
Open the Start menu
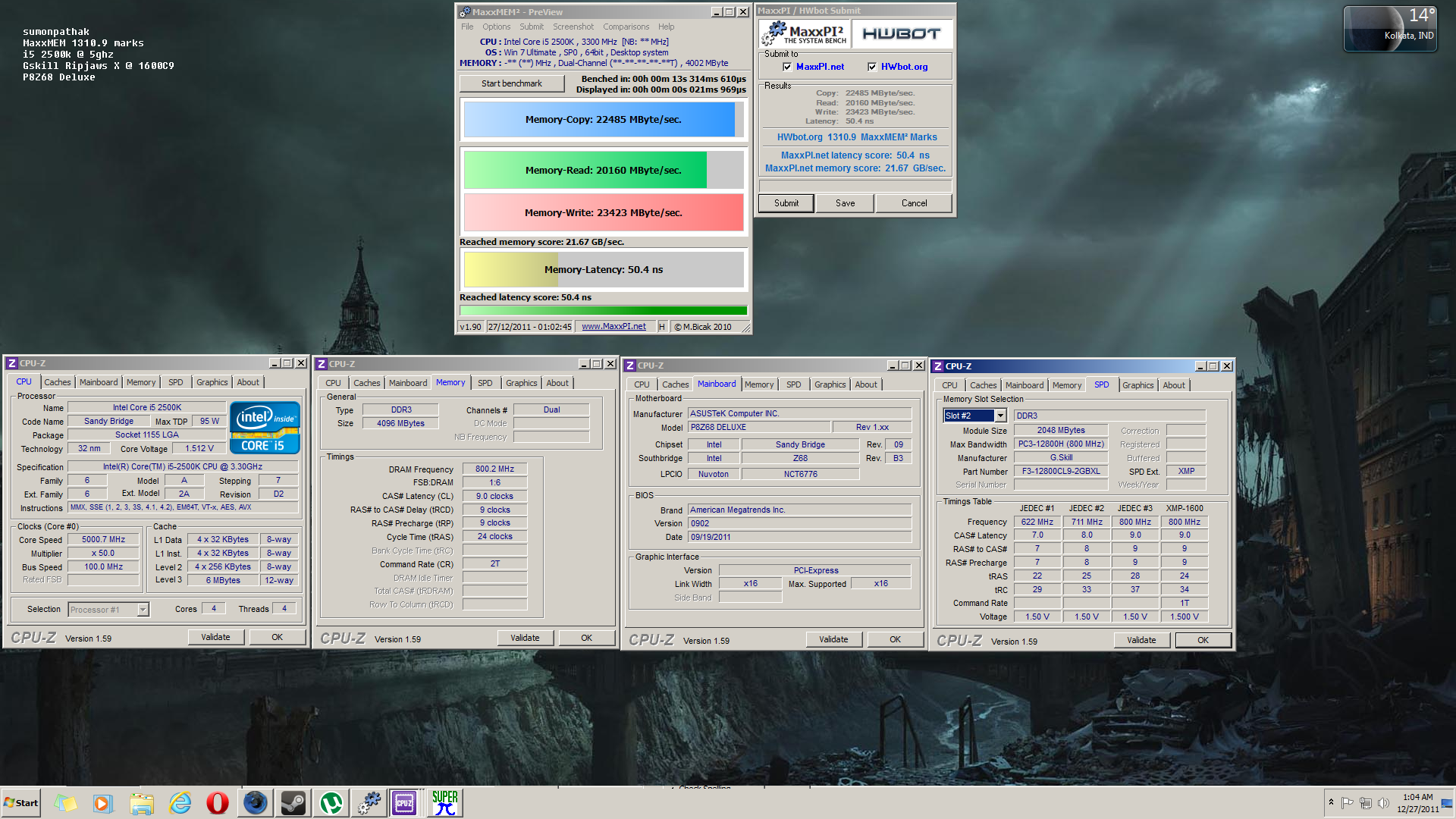click(x=21, y=803)
